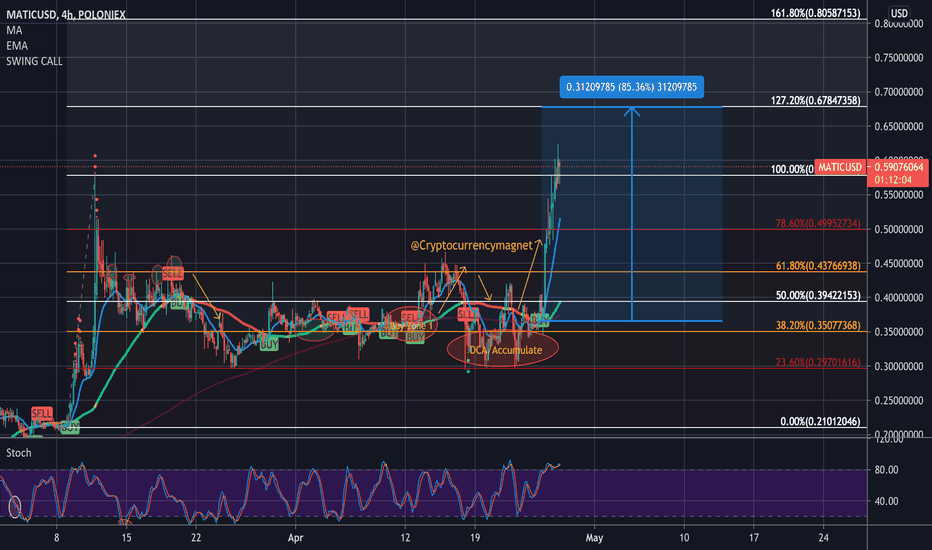Select the EMA indicator label
Screen dimensions: 932x550
[x=17, y=46]
